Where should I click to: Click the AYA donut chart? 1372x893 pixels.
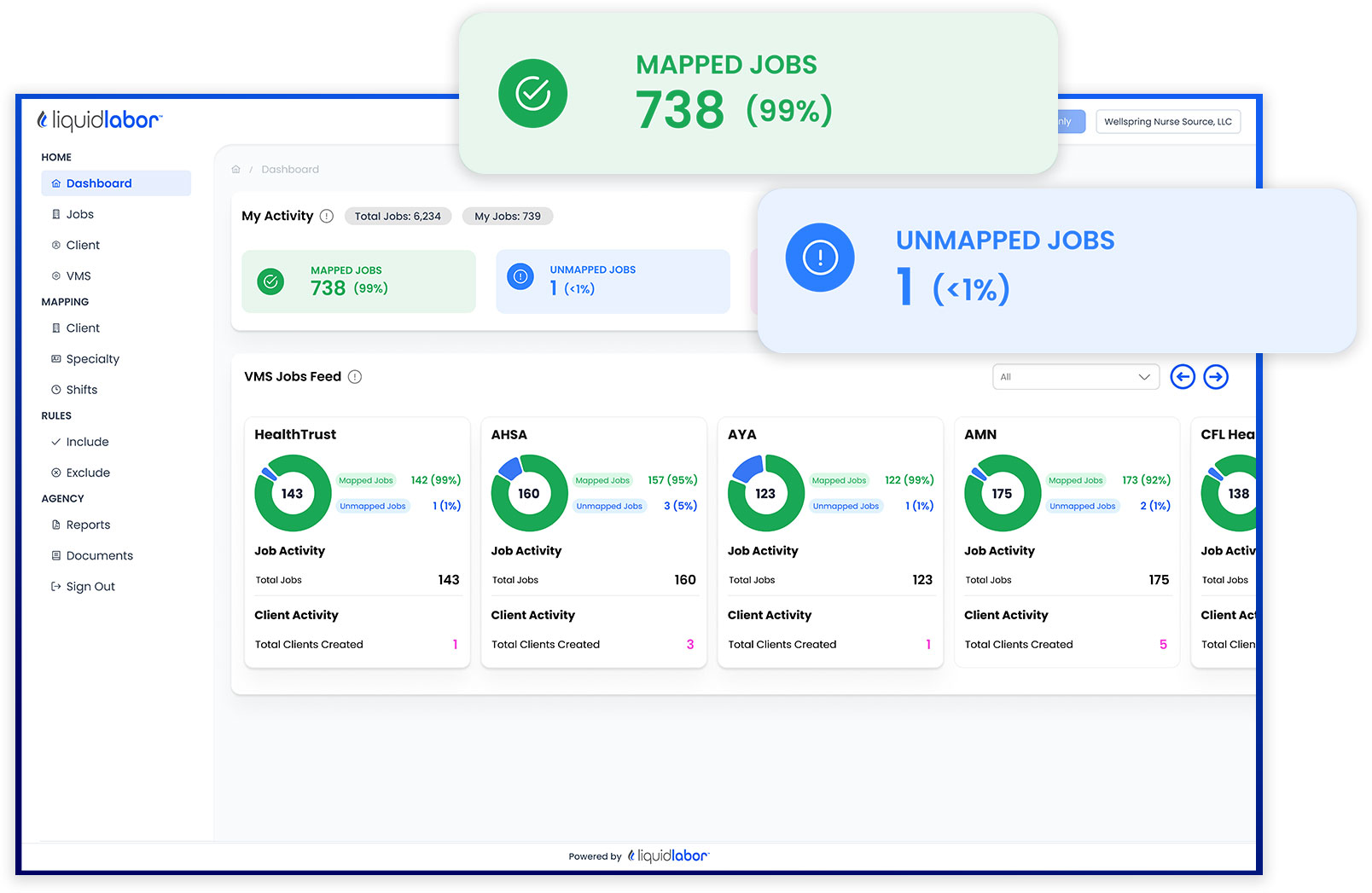(765, 493)
